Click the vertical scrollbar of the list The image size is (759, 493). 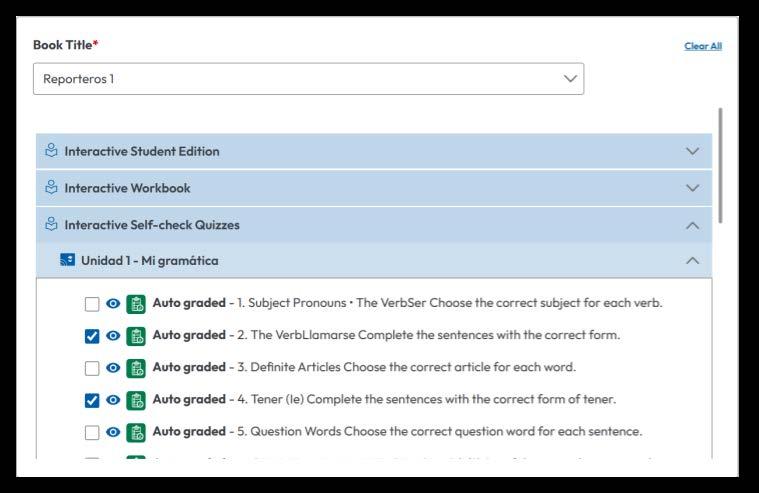720,166
